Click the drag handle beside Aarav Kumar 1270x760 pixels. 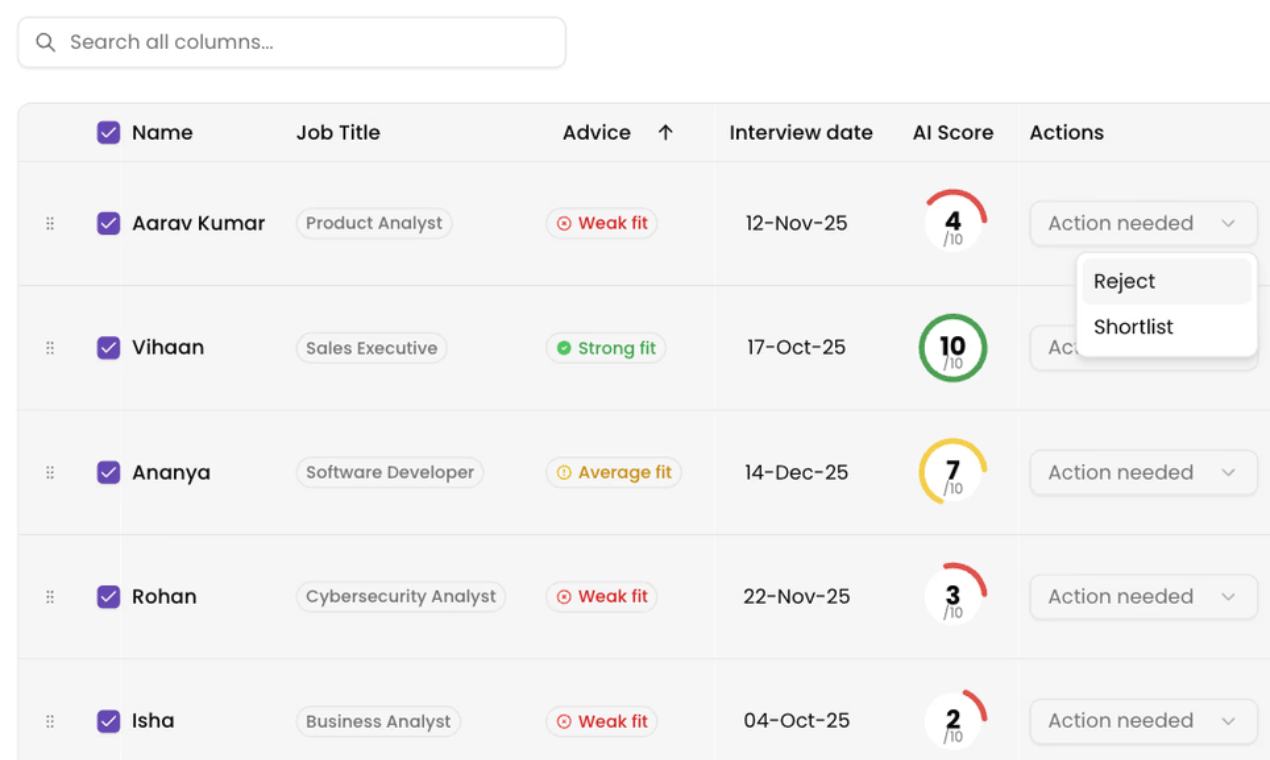pos(49,223)
